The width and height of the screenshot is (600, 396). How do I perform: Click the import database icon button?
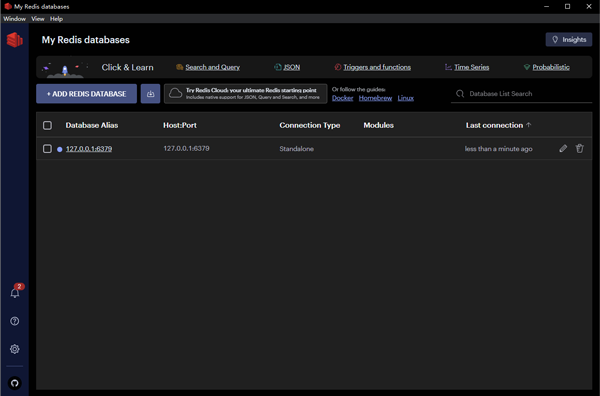coord(150,94)
